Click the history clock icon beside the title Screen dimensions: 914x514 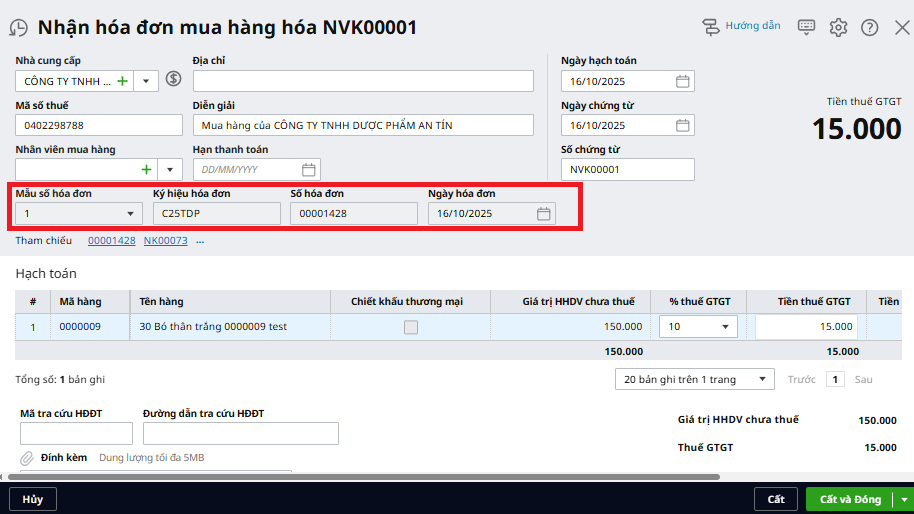[x=18, y=28]
